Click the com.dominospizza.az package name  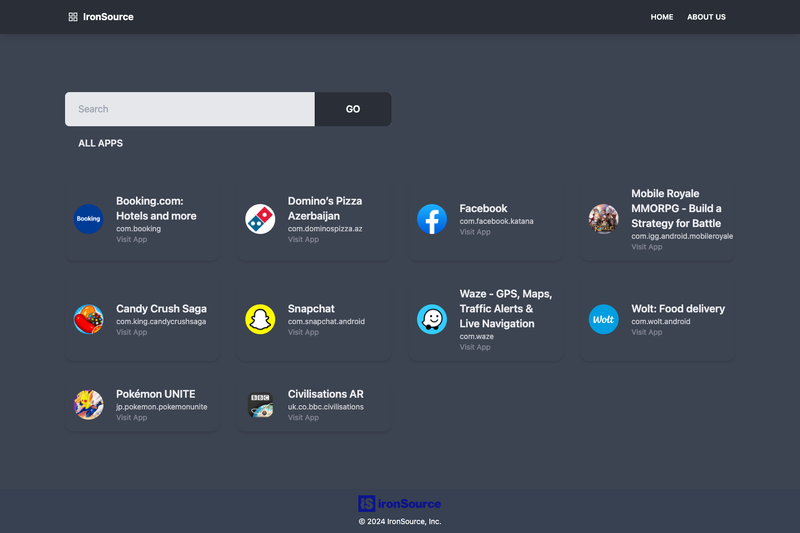[325, 229]
